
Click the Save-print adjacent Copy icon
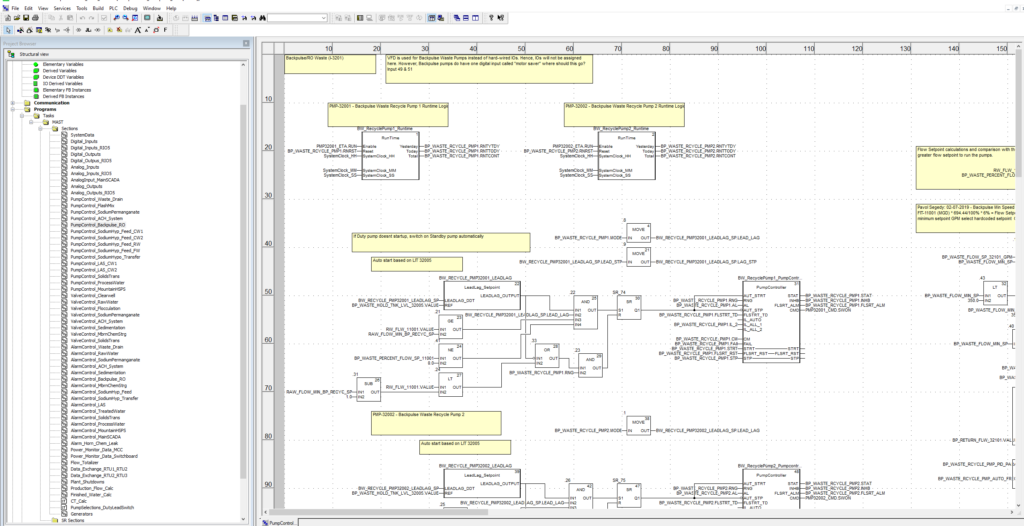(52, 18)
